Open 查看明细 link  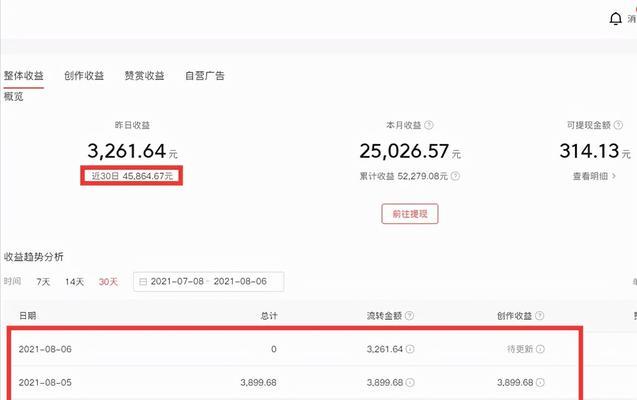(x=594, y=176)
